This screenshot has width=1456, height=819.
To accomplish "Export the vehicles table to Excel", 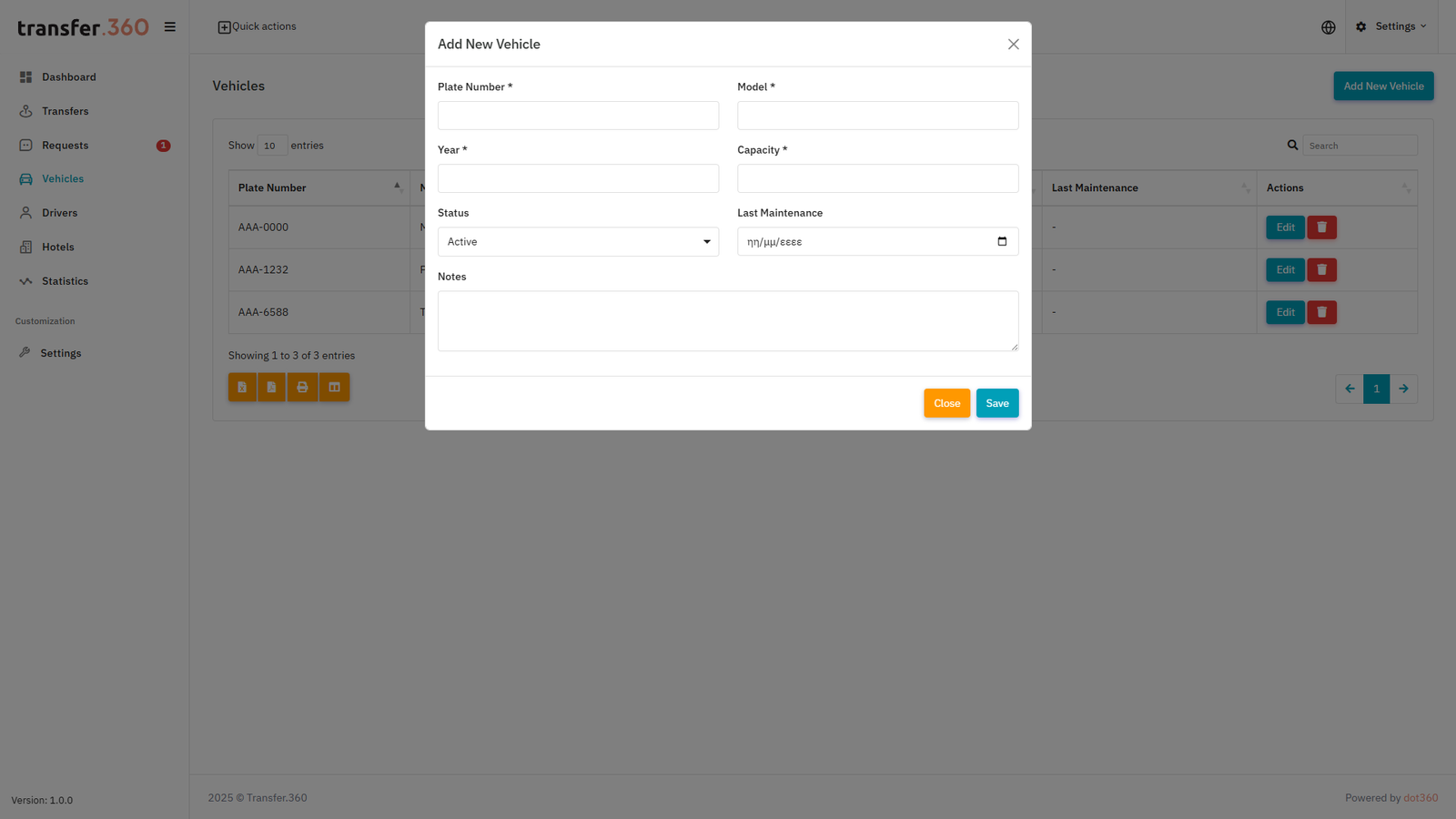I will [x=242, y=387].
